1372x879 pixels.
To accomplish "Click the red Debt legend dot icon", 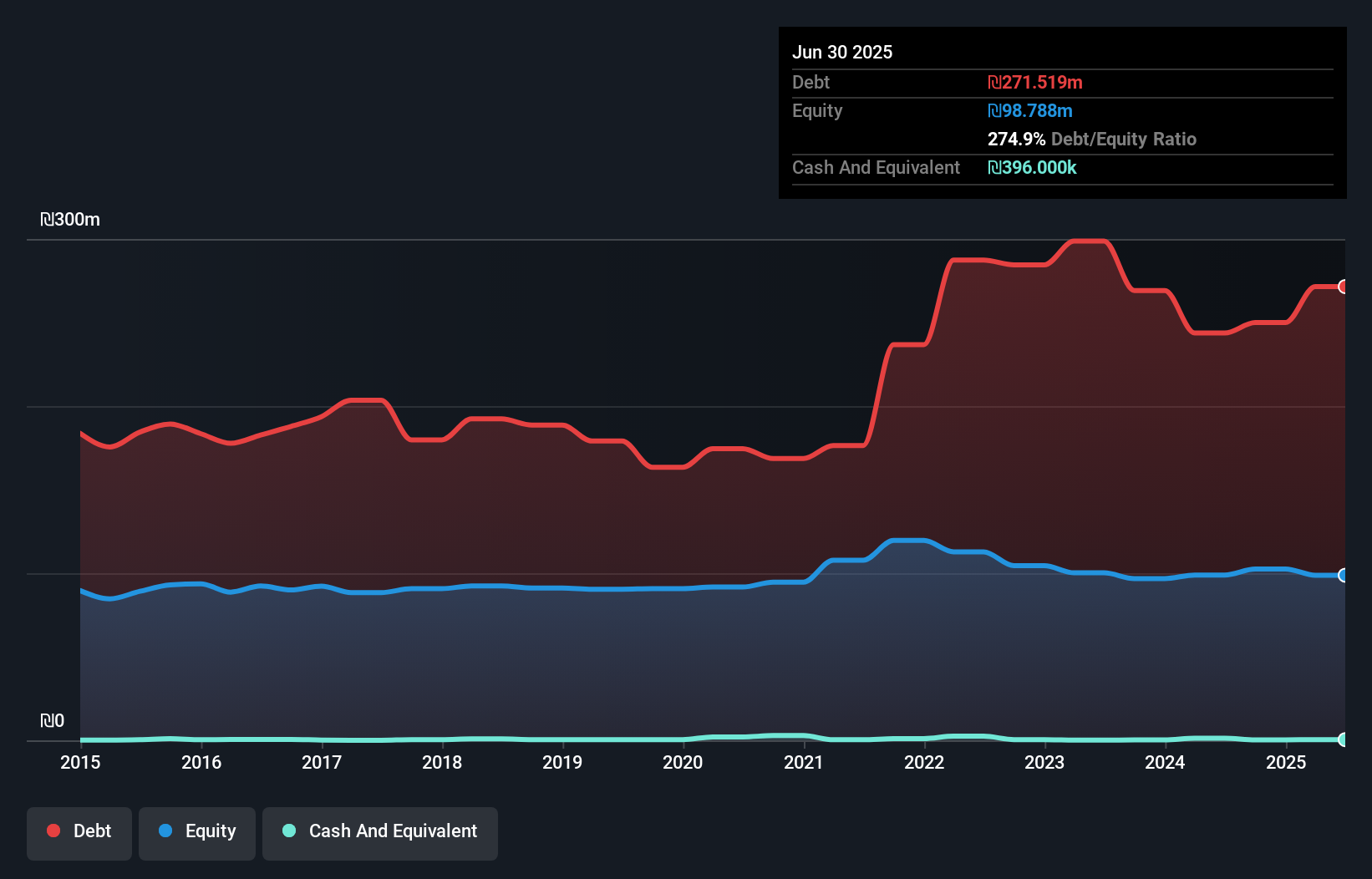I will point(52,831).
